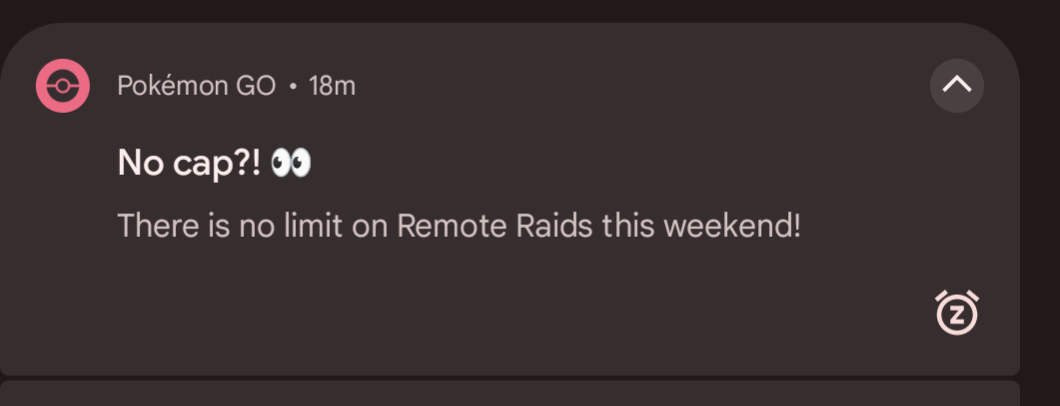Tap the word "GO" in the header

click(255, 86)
